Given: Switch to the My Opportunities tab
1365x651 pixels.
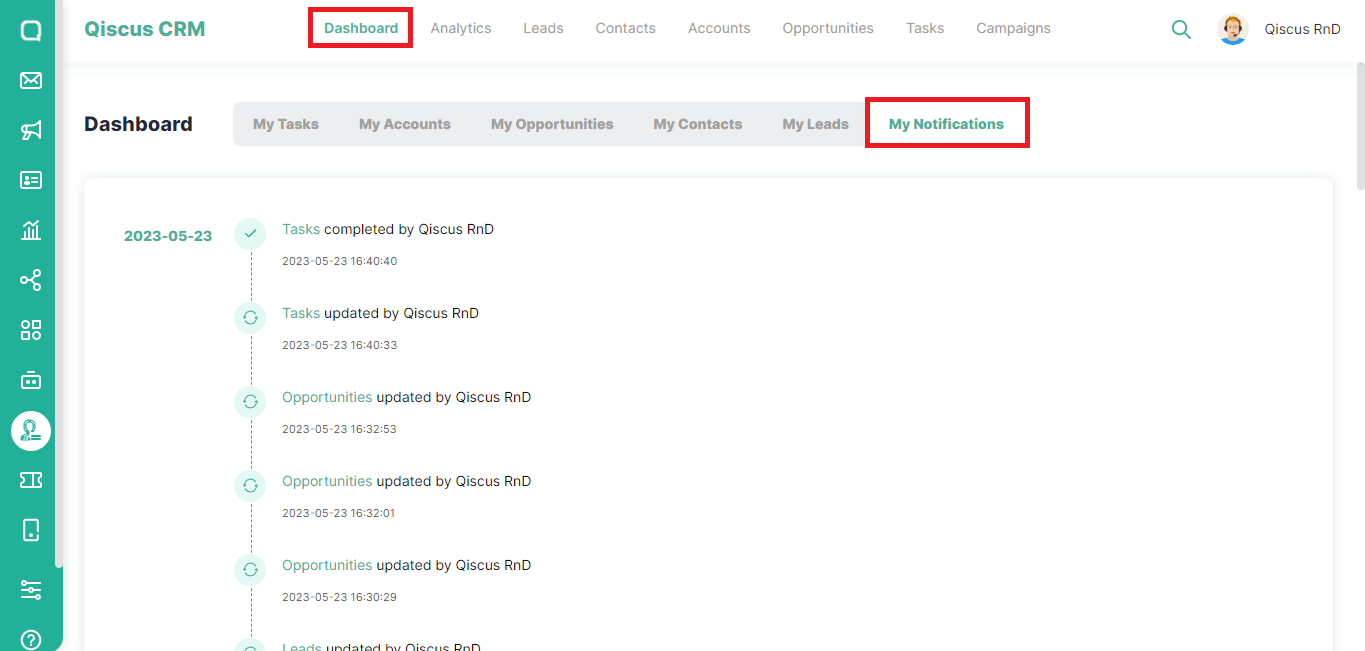Looking at the screenshot, I should coord(552,124).
